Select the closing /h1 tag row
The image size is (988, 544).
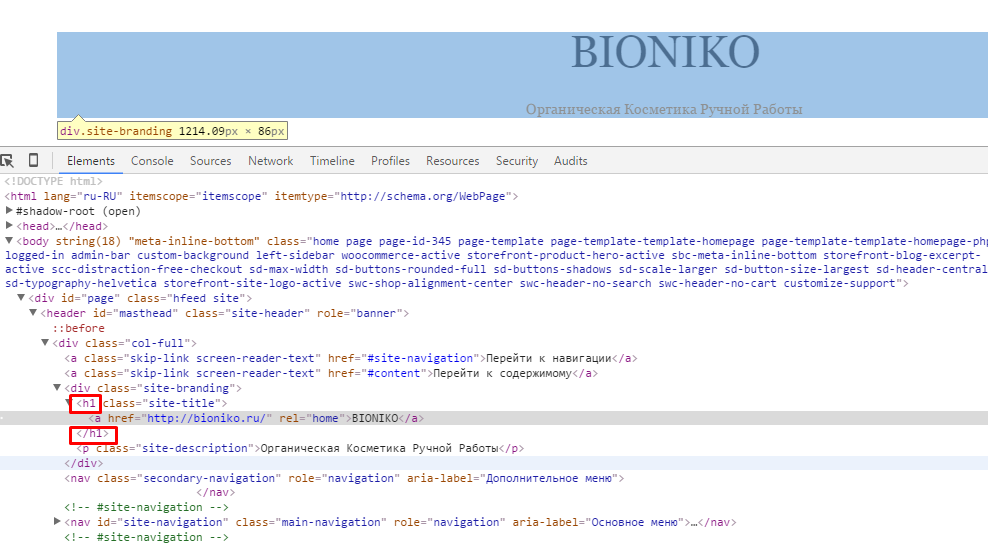point(93,434)
